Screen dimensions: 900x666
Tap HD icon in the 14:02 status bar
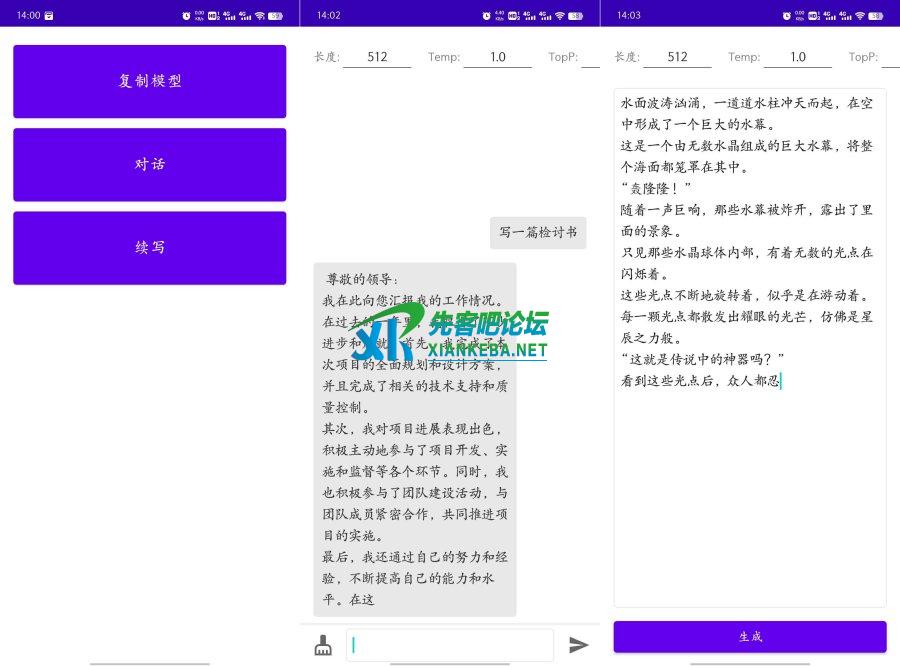click(x=513, y=16)
